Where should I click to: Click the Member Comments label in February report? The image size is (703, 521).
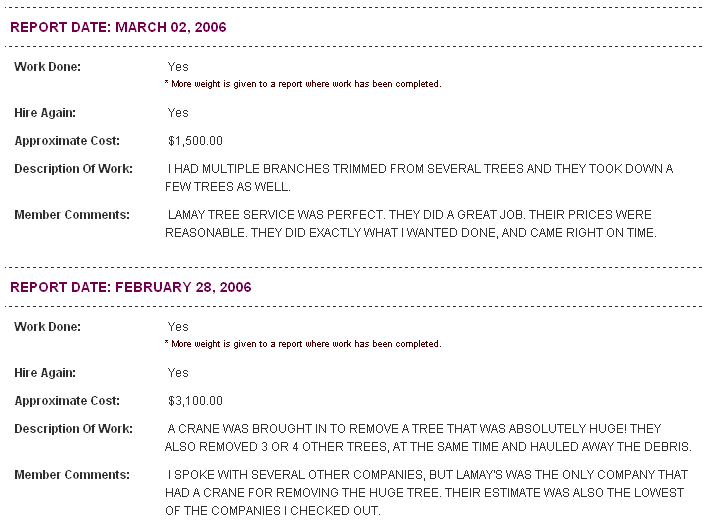point(72,475)
